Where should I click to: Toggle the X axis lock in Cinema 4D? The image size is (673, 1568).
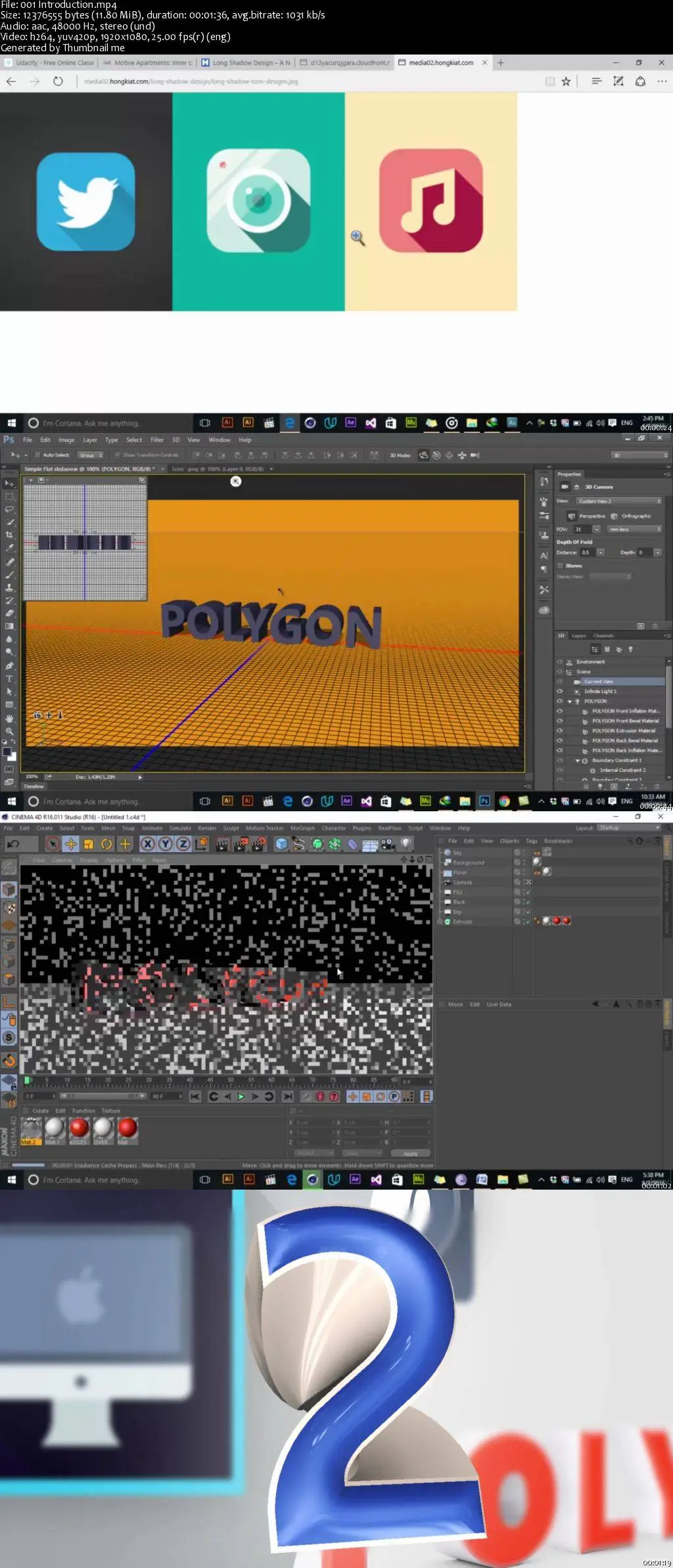[148, 844]
